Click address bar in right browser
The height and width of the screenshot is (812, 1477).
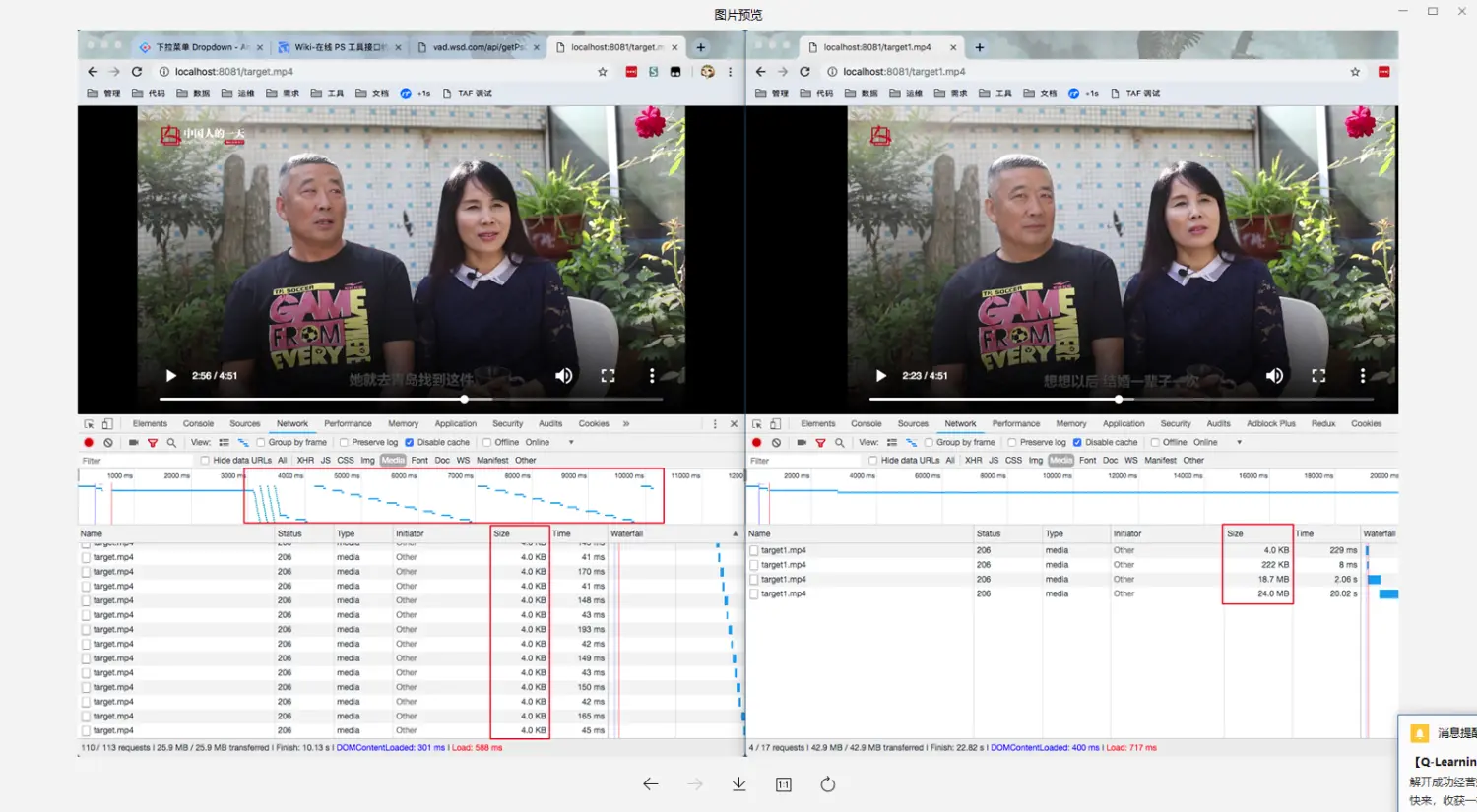coord(1083,72)
